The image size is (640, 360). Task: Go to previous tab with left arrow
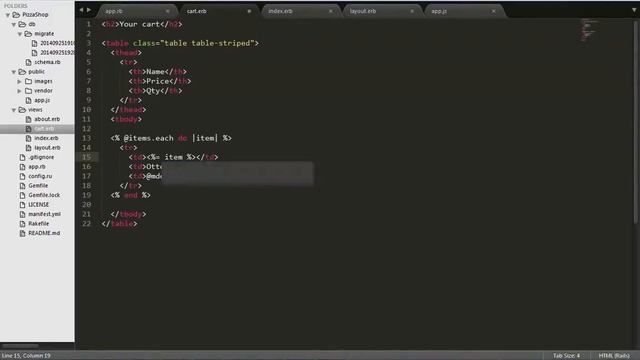click(x=81, y=10)
